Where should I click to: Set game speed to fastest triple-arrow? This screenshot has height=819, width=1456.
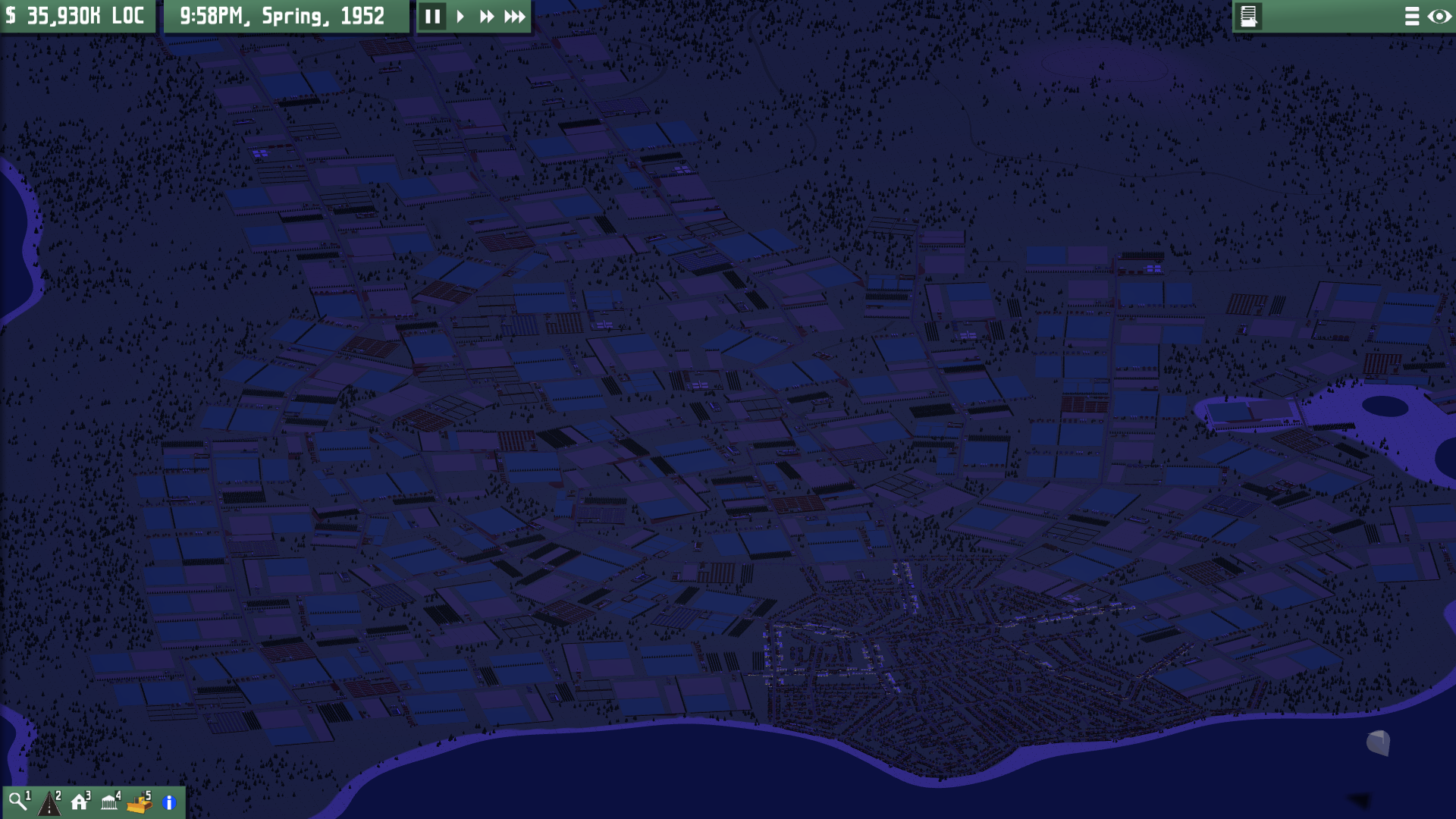(x=515, y=16)
